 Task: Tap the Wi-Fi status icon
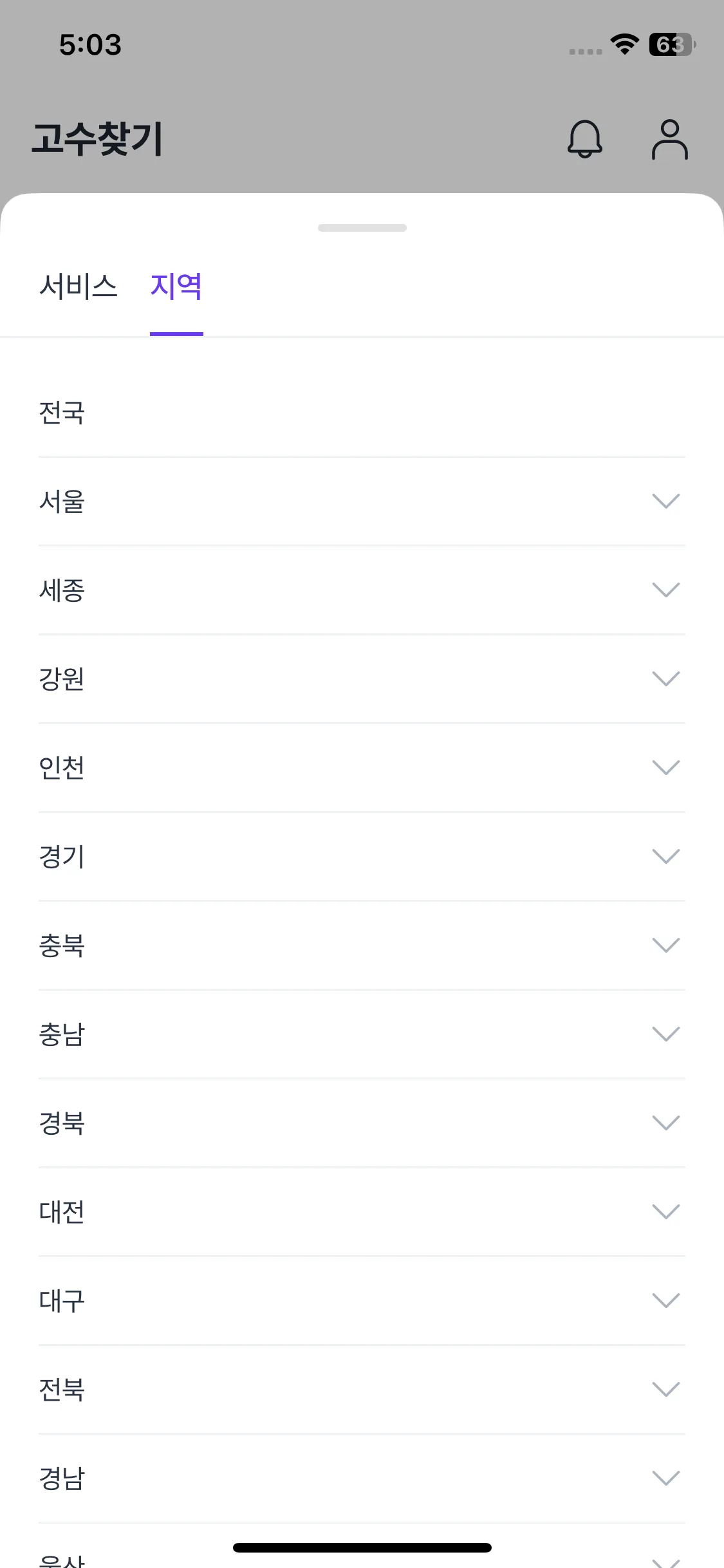pos(624,44)
